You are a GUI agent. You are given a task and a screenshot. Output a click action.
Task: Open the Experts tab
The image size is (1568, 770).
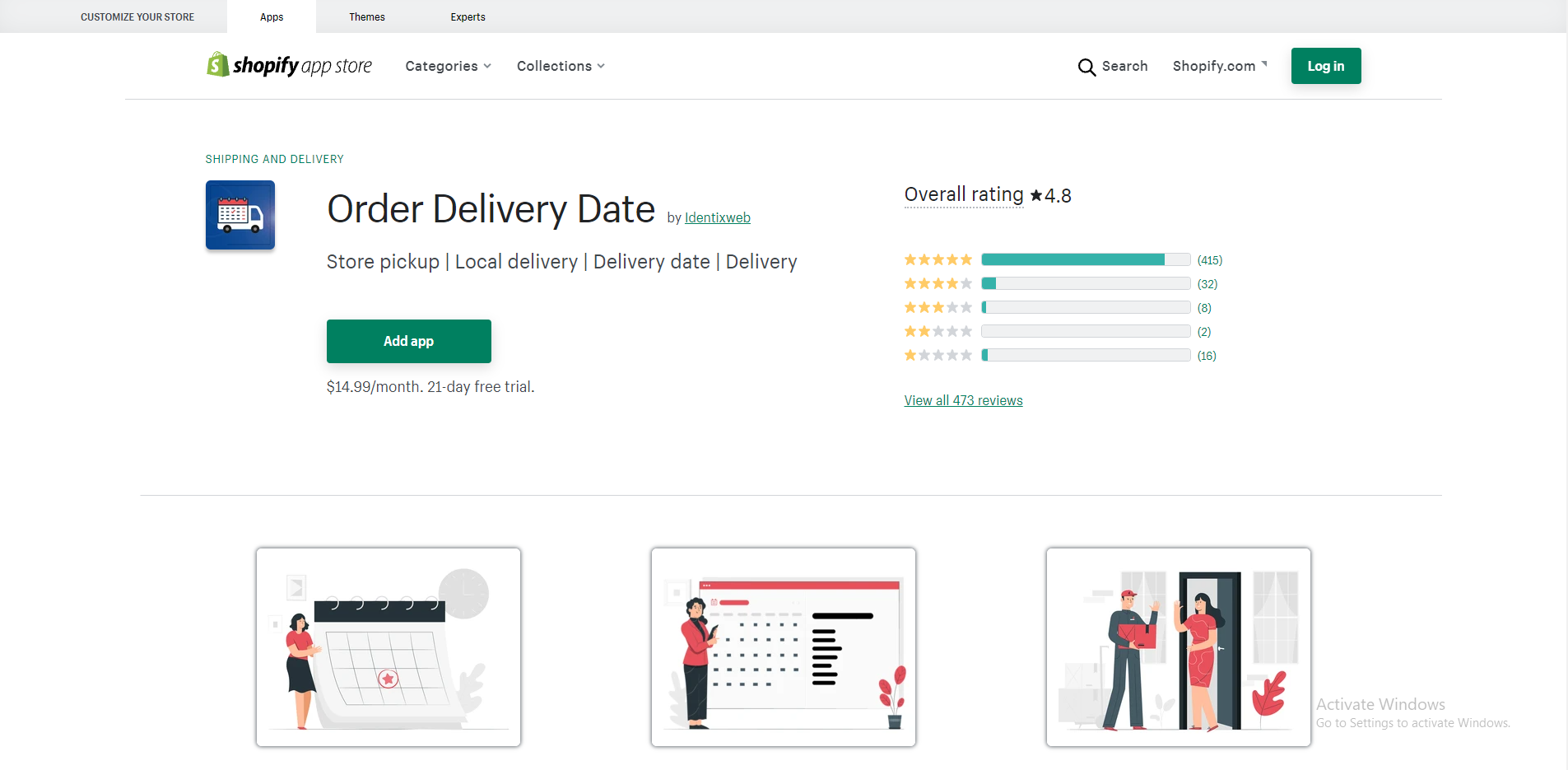pos(468,16)
